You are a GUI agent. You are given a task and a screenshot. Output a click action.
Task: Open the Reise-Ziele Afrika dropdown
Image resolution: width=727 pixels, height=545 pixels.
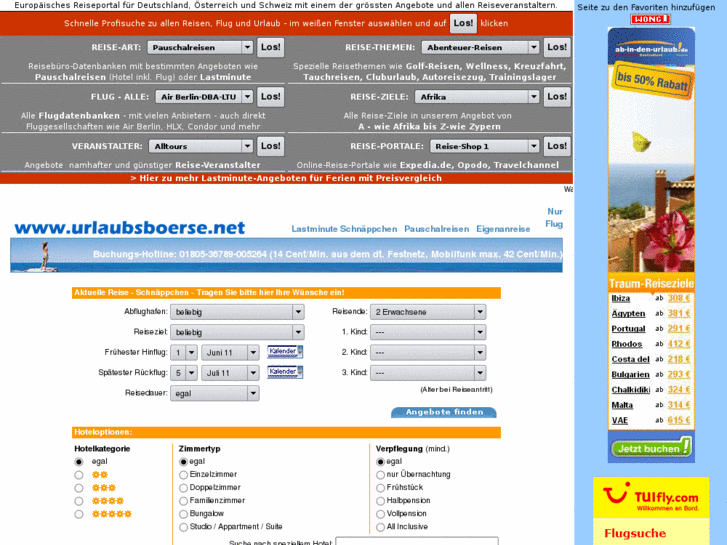[477, 97]
